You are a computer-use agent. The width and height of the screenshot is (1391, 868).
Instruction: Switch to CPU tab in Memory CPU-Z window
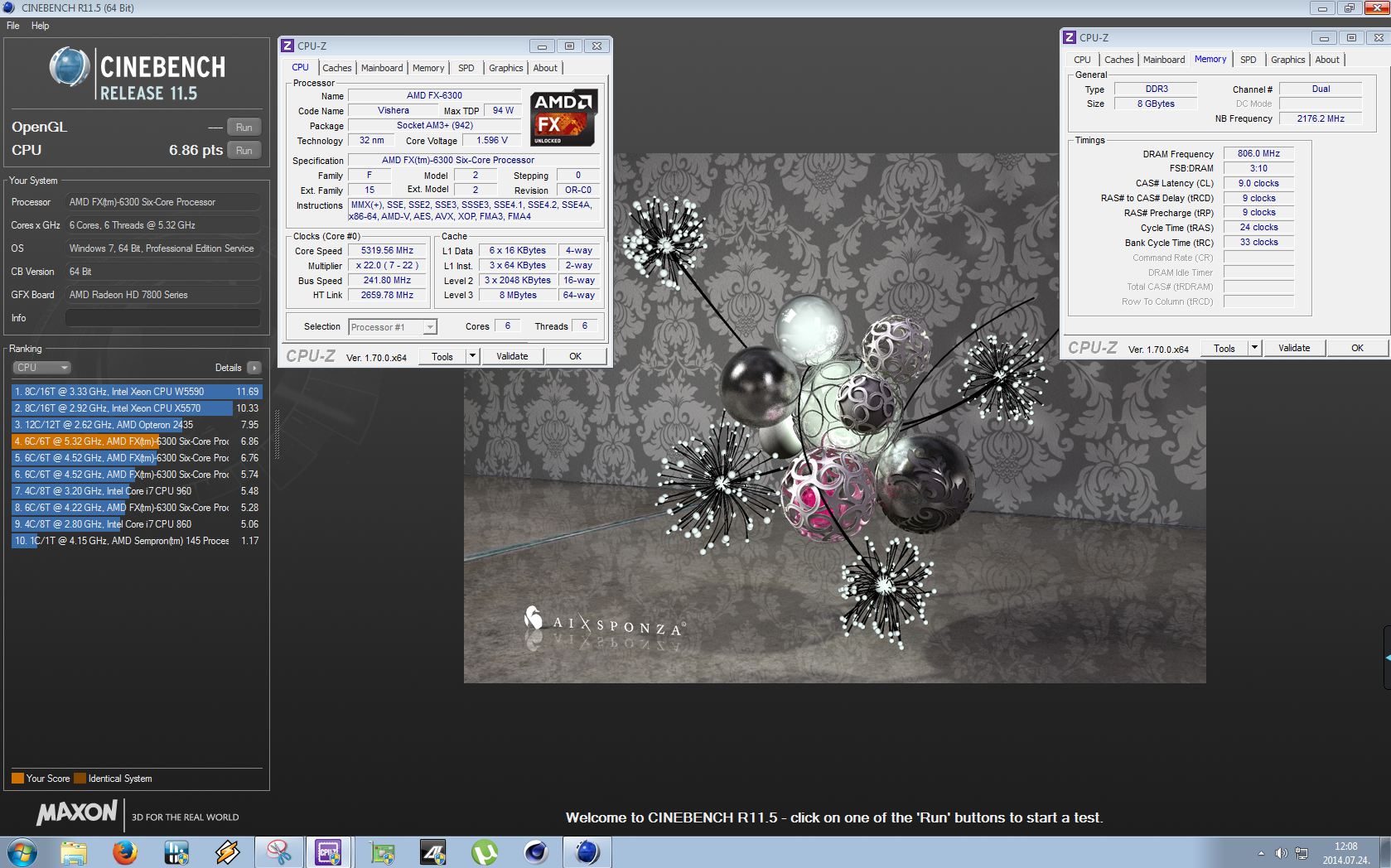1082,60
